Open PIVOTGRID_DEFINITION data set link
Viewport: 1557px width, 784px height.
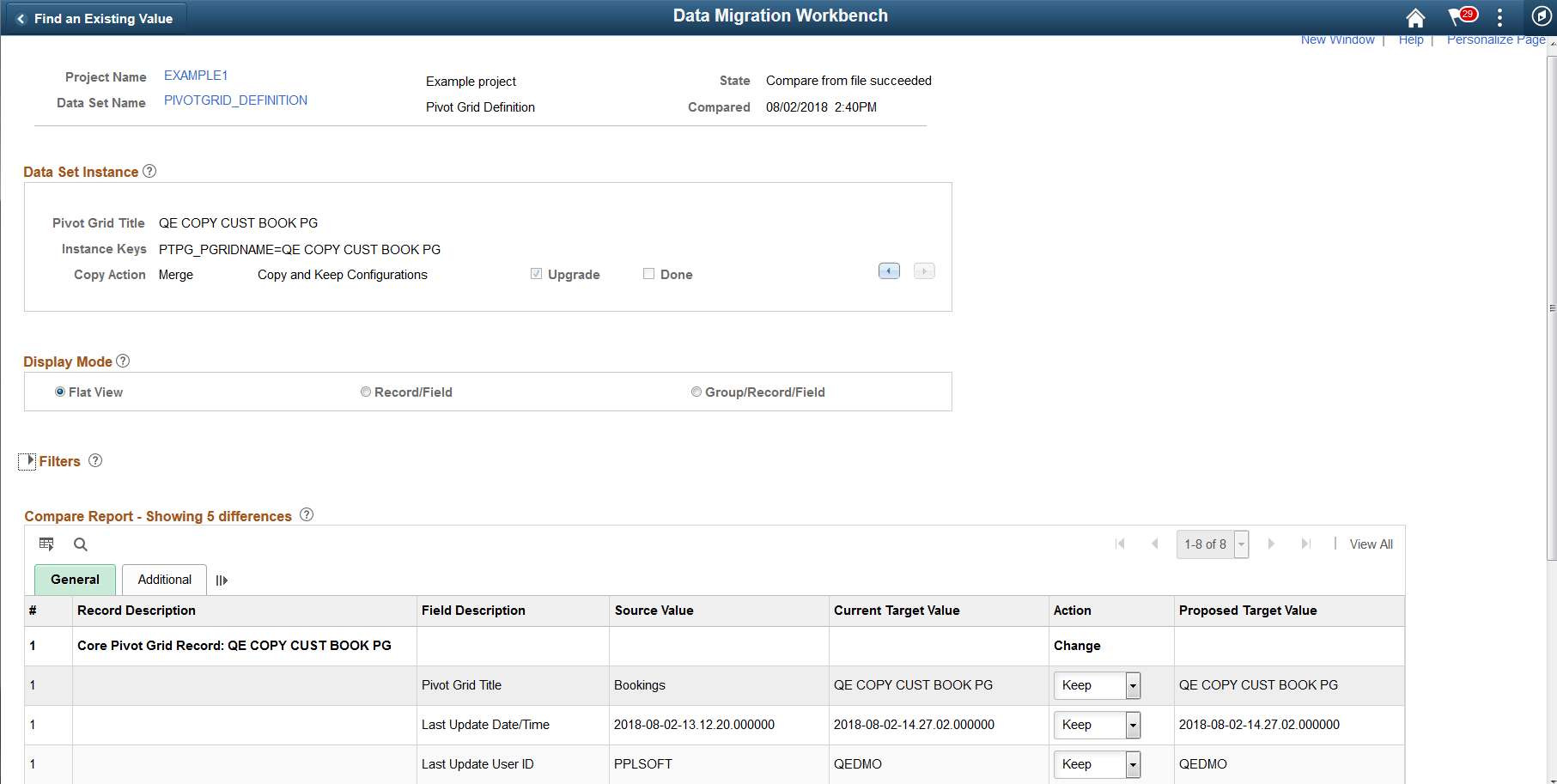[x=235, y=100]
